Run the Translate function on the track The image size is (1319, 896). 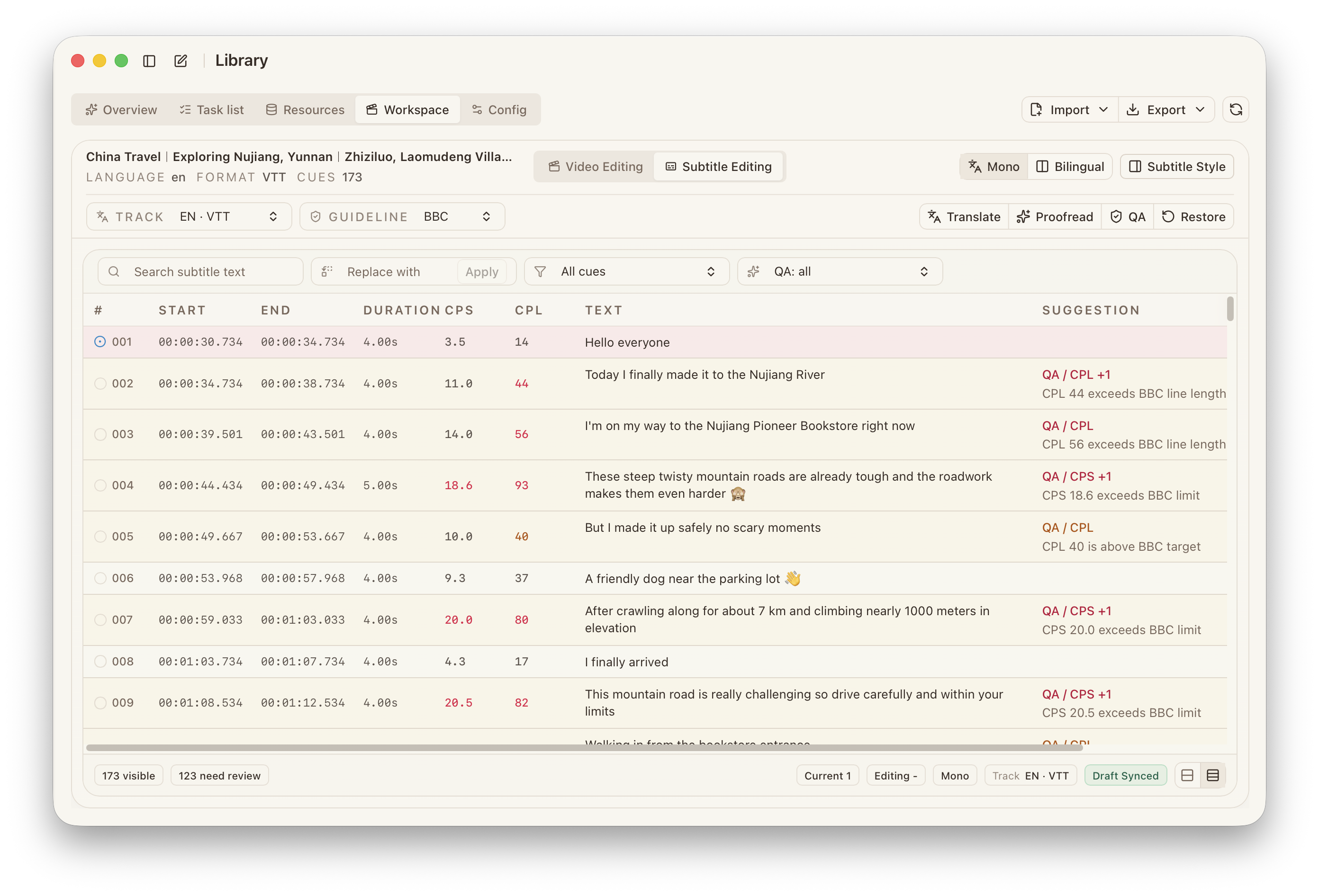click(963, 216)
